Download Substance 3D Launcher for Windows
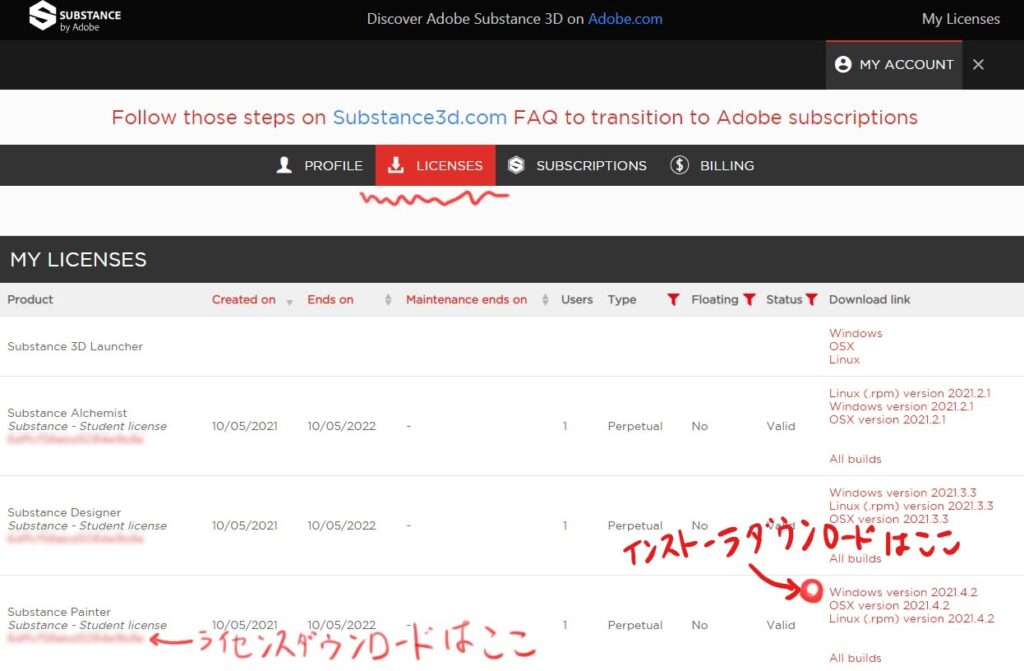This screenshot has width=1024, height=671. coord(856,333)
